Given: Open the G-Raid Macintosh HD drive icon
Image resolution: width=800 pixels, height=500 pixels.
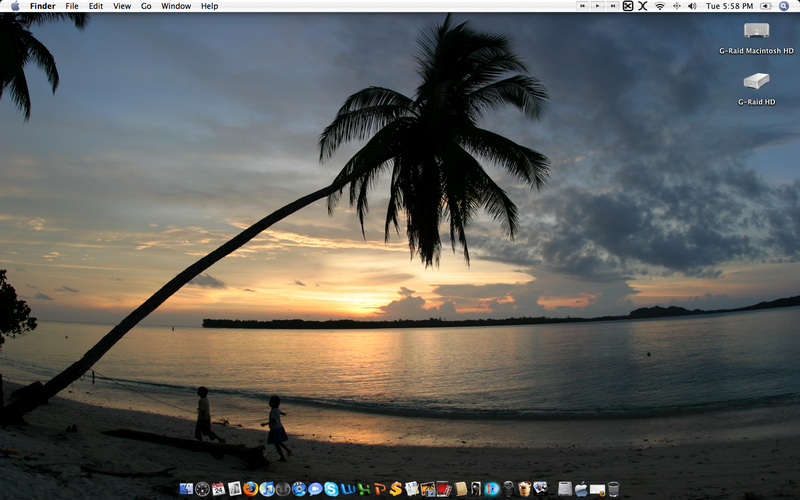Looking at the screenshot, I should [756, 31].
